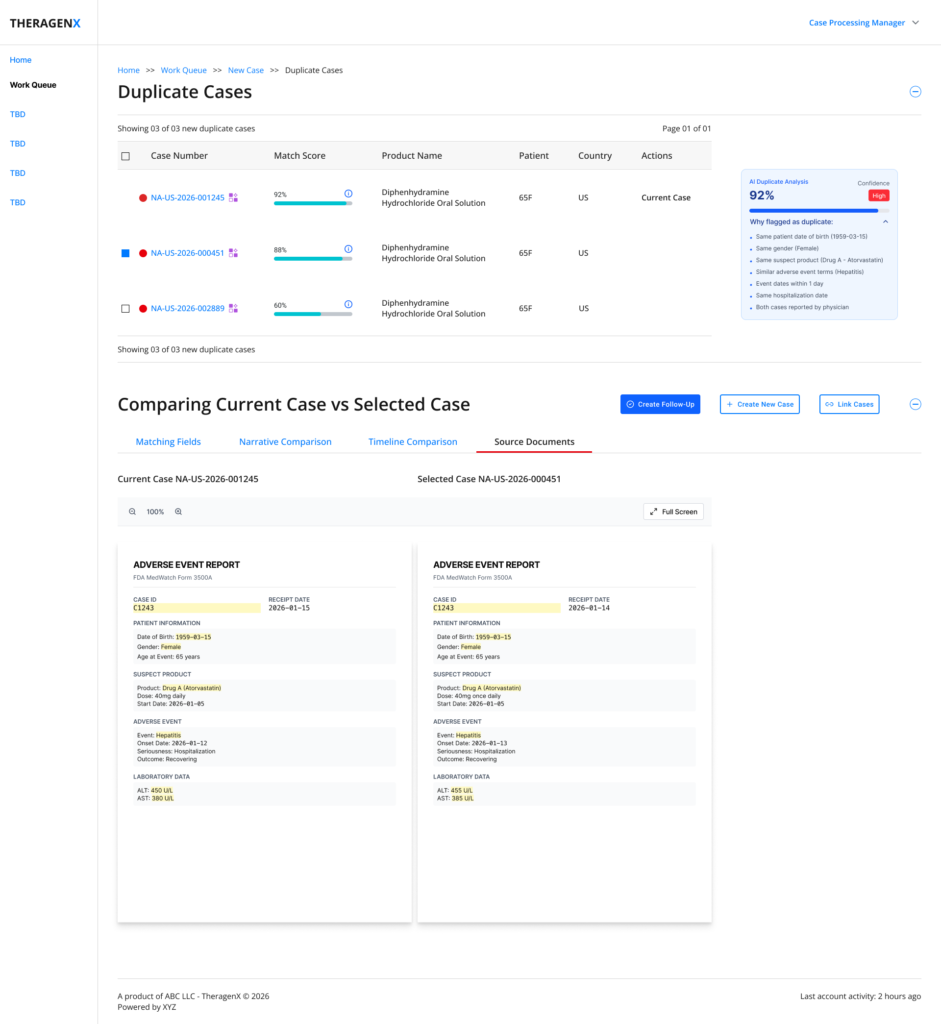Check the checkbox for case NA-US-2026-002889

(125, 309)
